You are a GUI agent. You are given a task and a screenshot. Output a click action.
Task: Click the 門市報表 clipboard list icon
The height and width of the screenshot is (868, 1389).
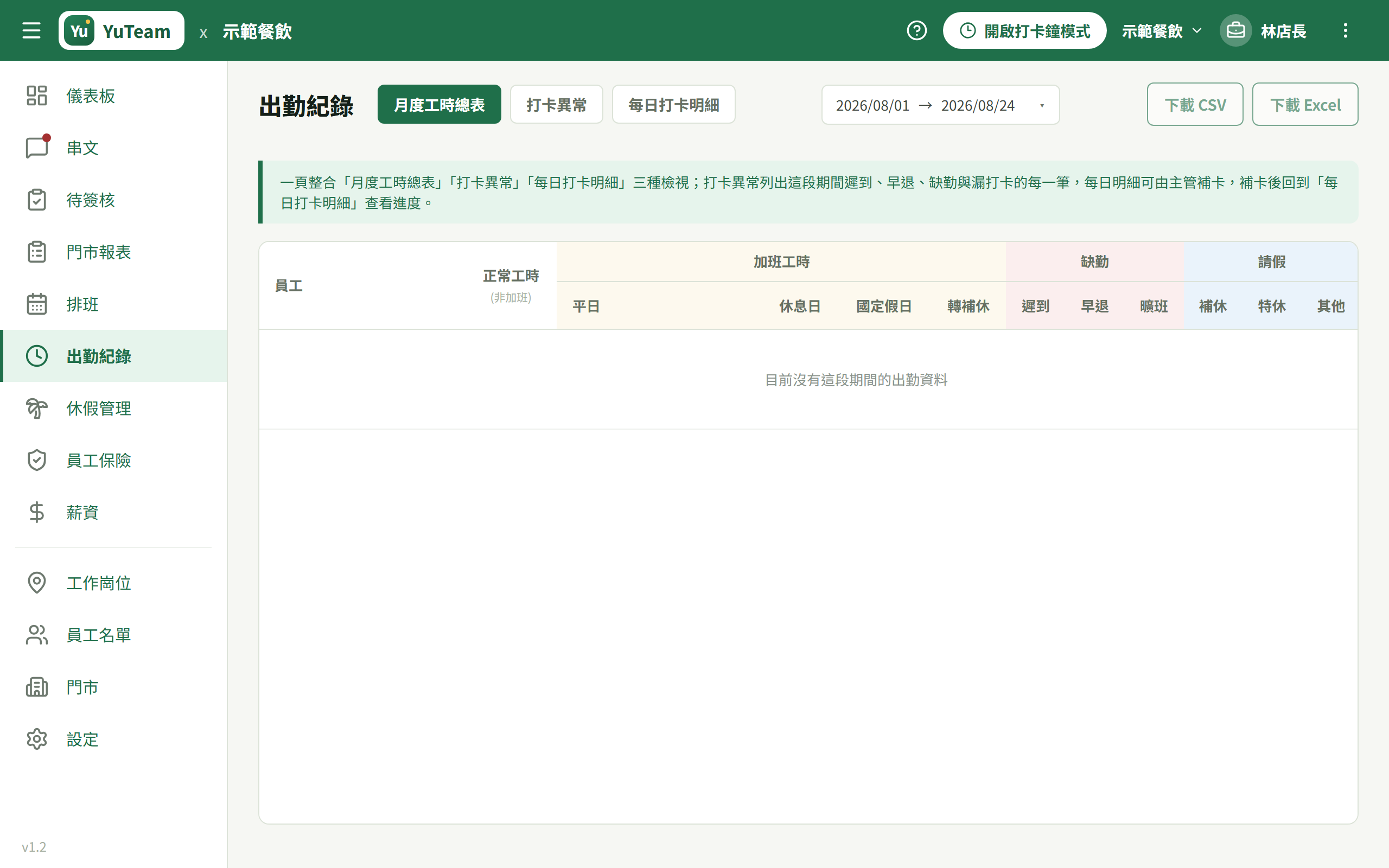(37, 251)
